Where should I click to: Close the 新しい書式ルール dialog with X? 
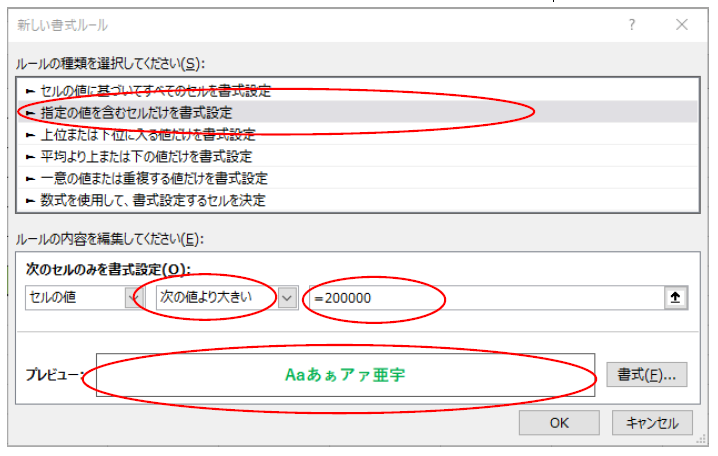click(681, 25)
